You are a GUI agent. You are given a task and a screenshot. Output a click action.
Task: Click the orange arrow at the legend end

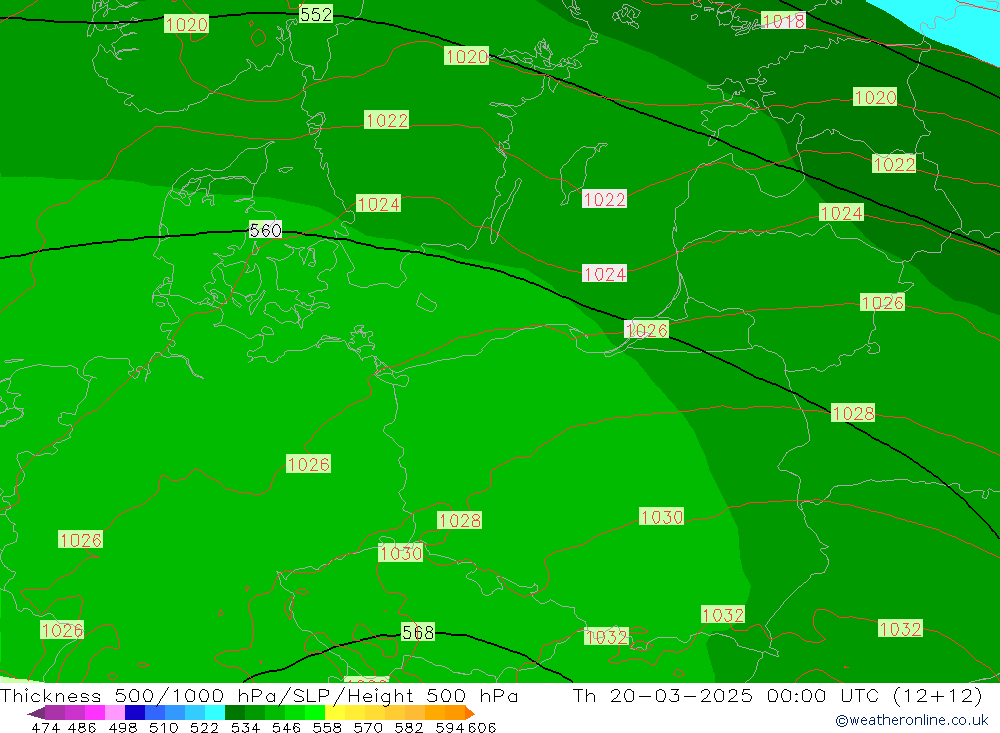[469, 713]
